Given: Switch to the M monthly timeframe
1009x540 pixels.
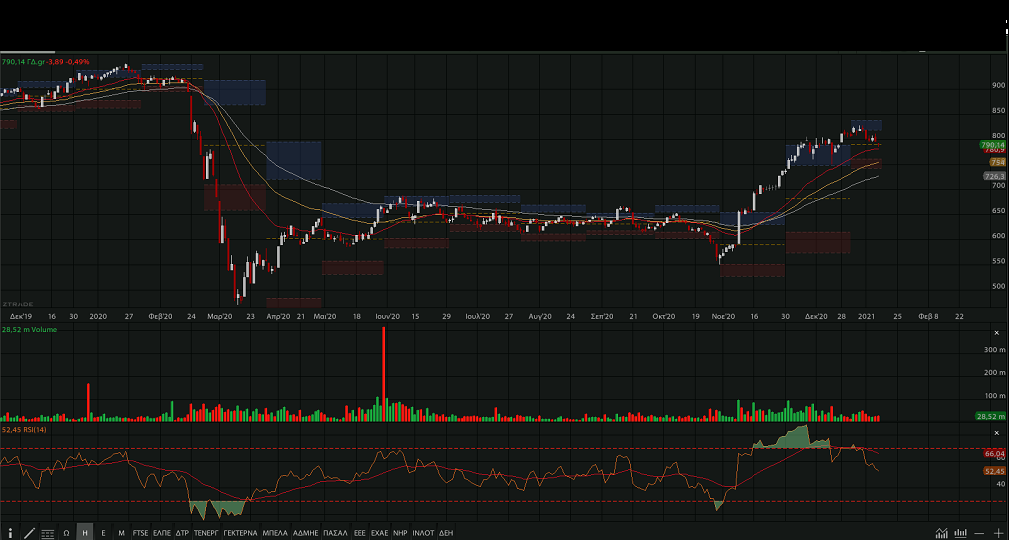Looking at the screenshot, I should point(121,533).
